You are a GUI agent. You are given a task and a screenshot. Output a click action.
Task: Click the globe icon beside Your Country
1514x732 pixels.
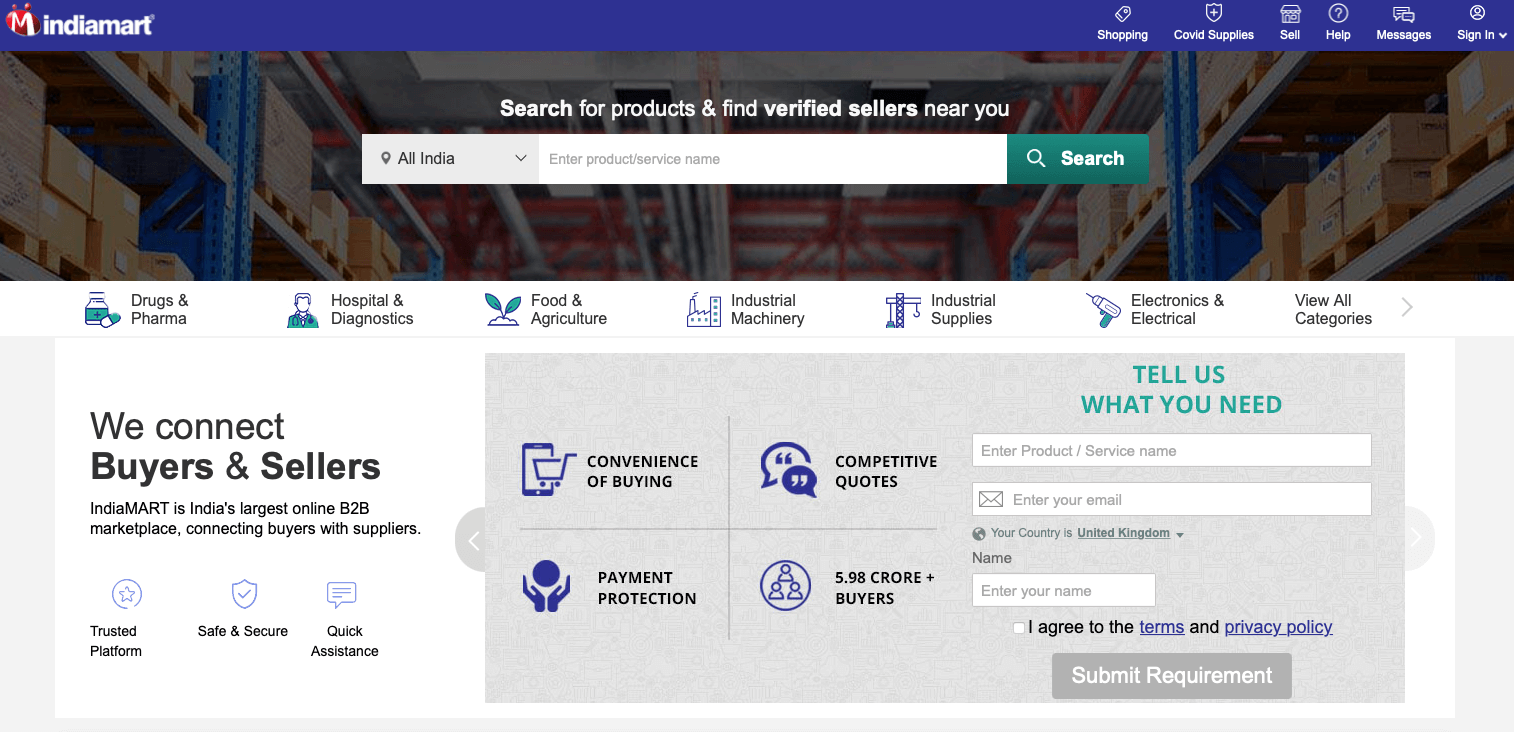tap(979, 534)
